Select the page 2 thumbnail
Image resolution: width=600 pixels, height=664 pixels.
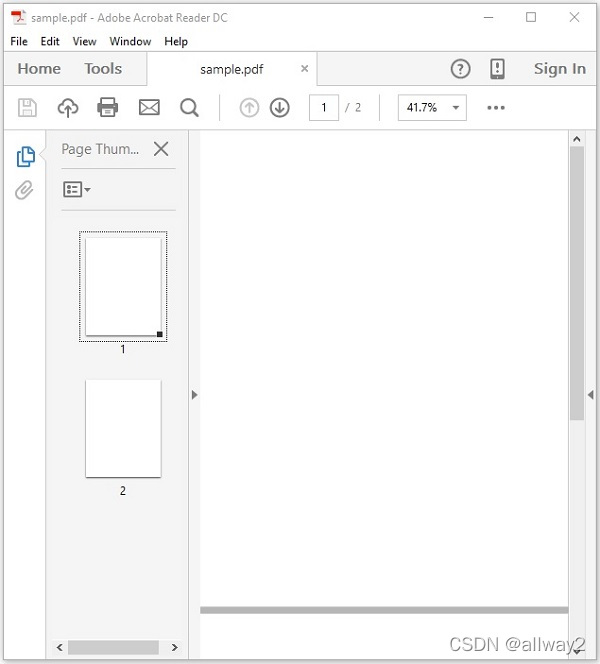[x=123, y=429]
